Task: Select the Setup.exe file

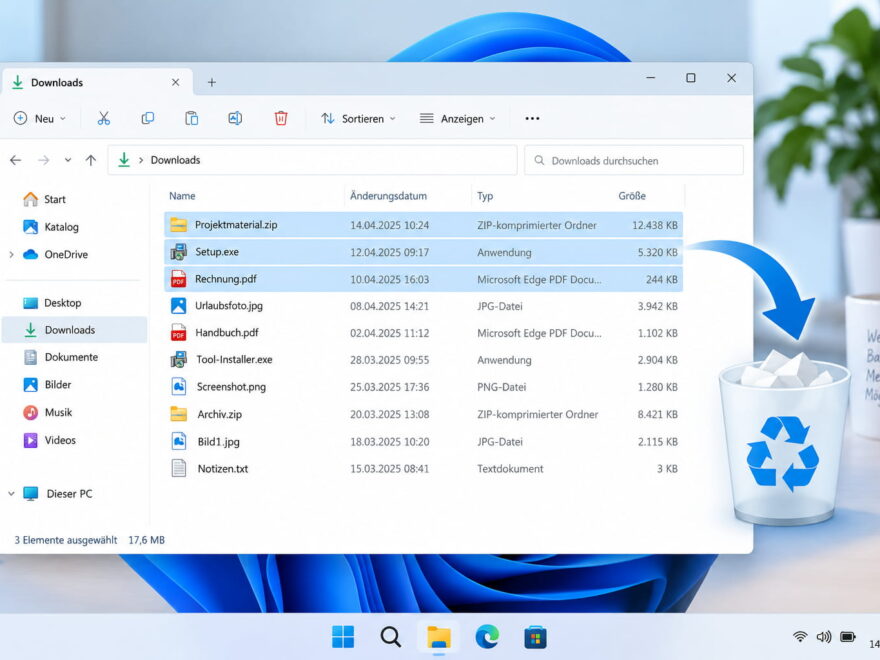Action: (423, 252)
